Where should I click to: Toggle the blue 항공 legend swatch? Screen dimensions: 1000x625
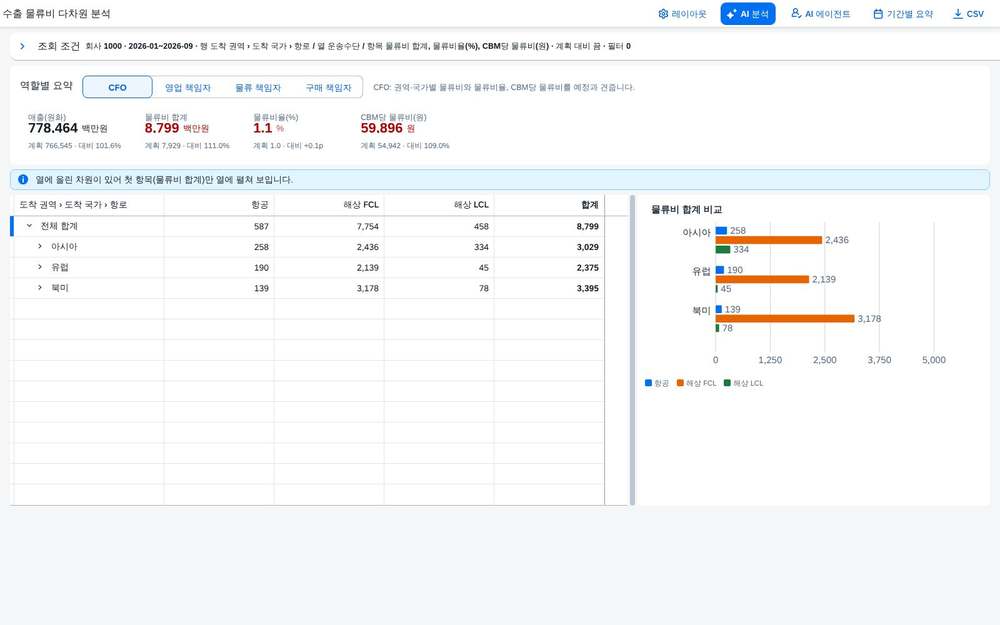(x=649, y=383)
